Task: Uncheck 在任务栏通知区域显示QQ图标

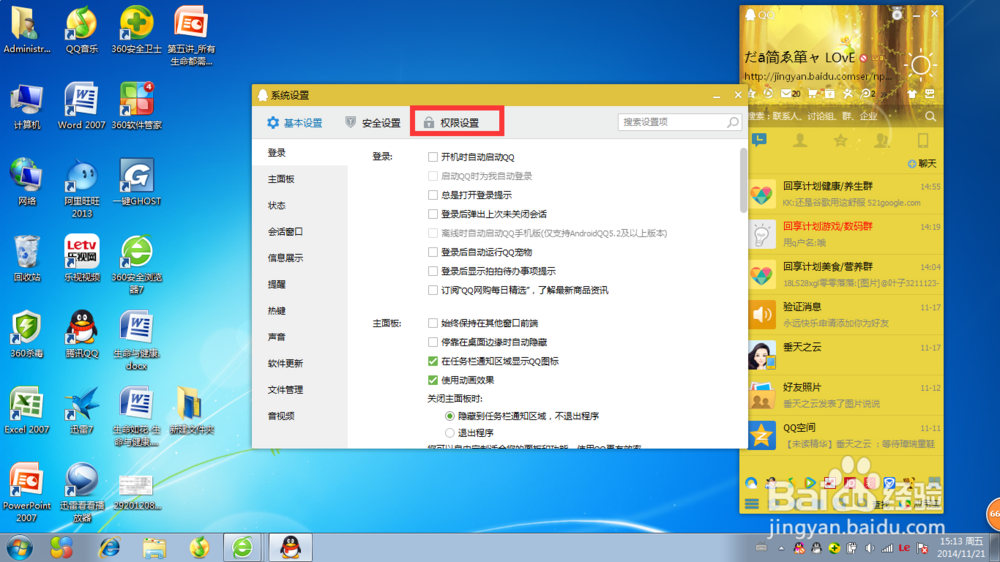Action: tap(433, 362)
